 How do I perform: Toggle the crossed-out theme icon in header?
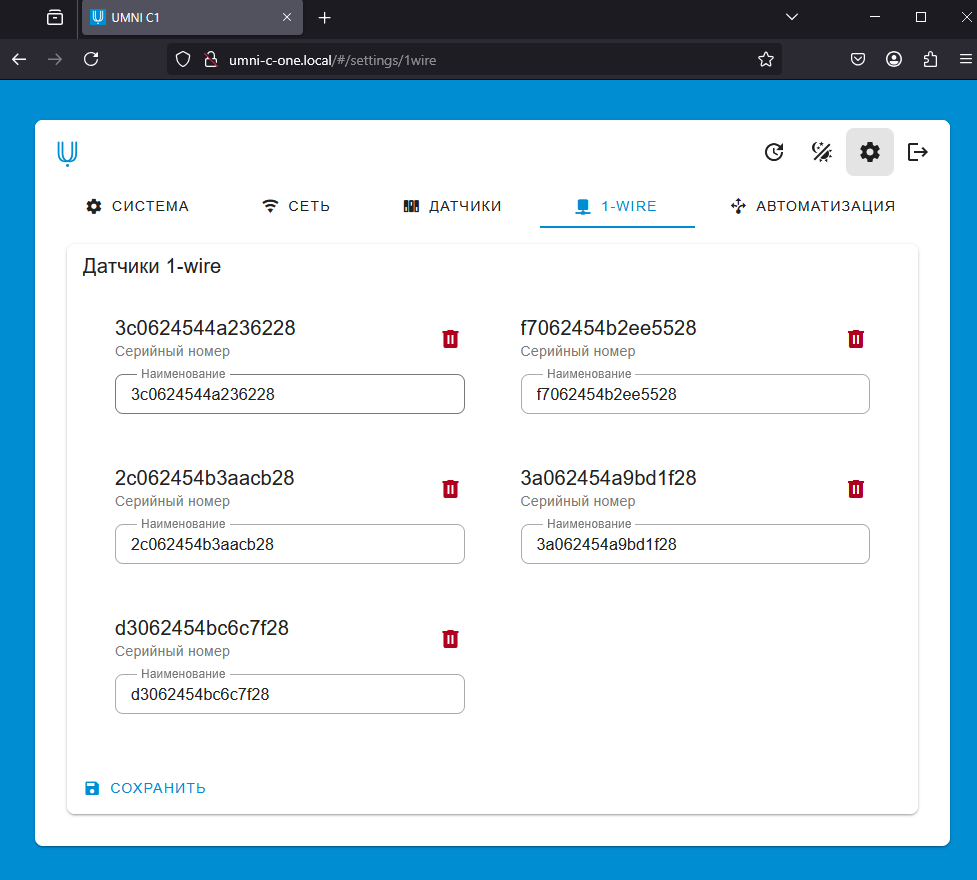click(822, 152)
